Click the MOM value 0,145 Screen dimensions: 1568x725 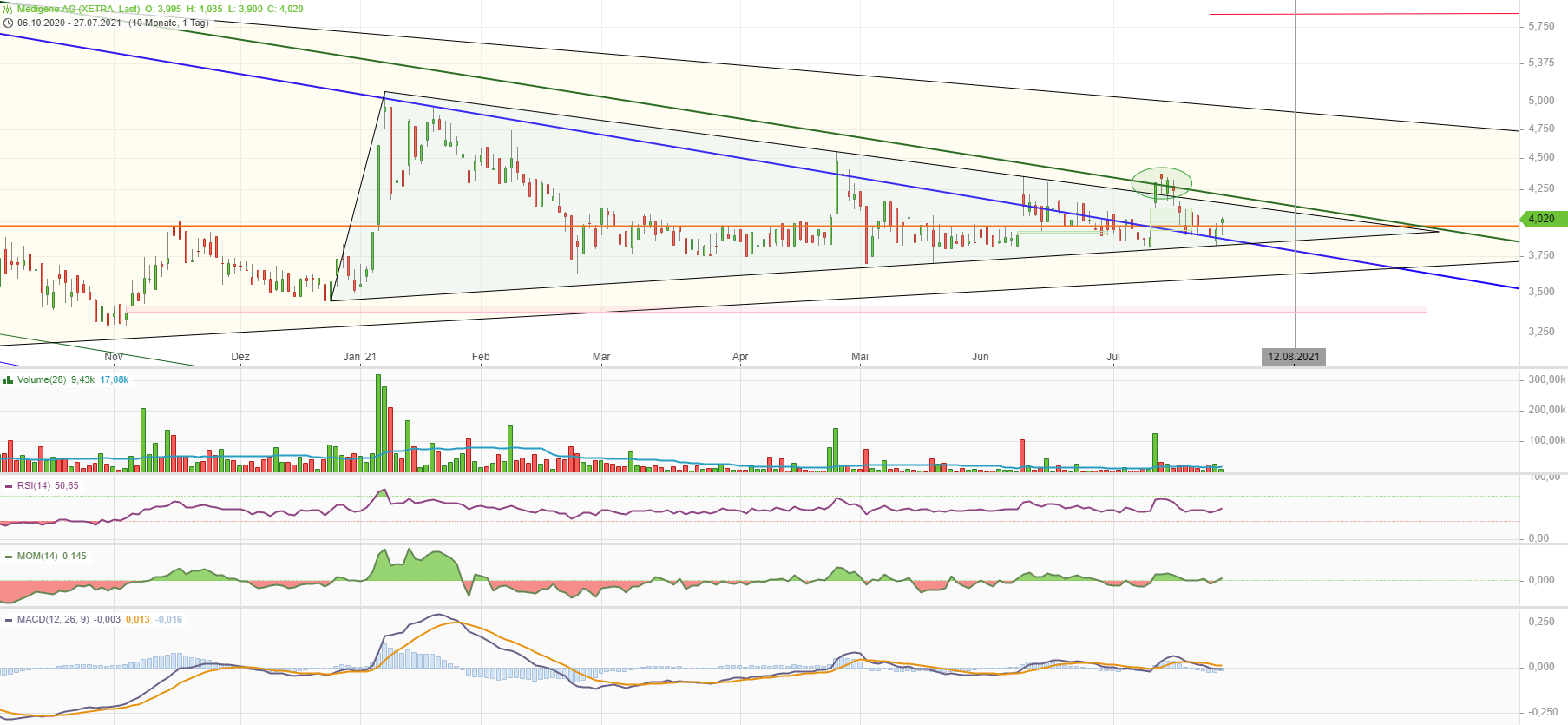(75, 557)
